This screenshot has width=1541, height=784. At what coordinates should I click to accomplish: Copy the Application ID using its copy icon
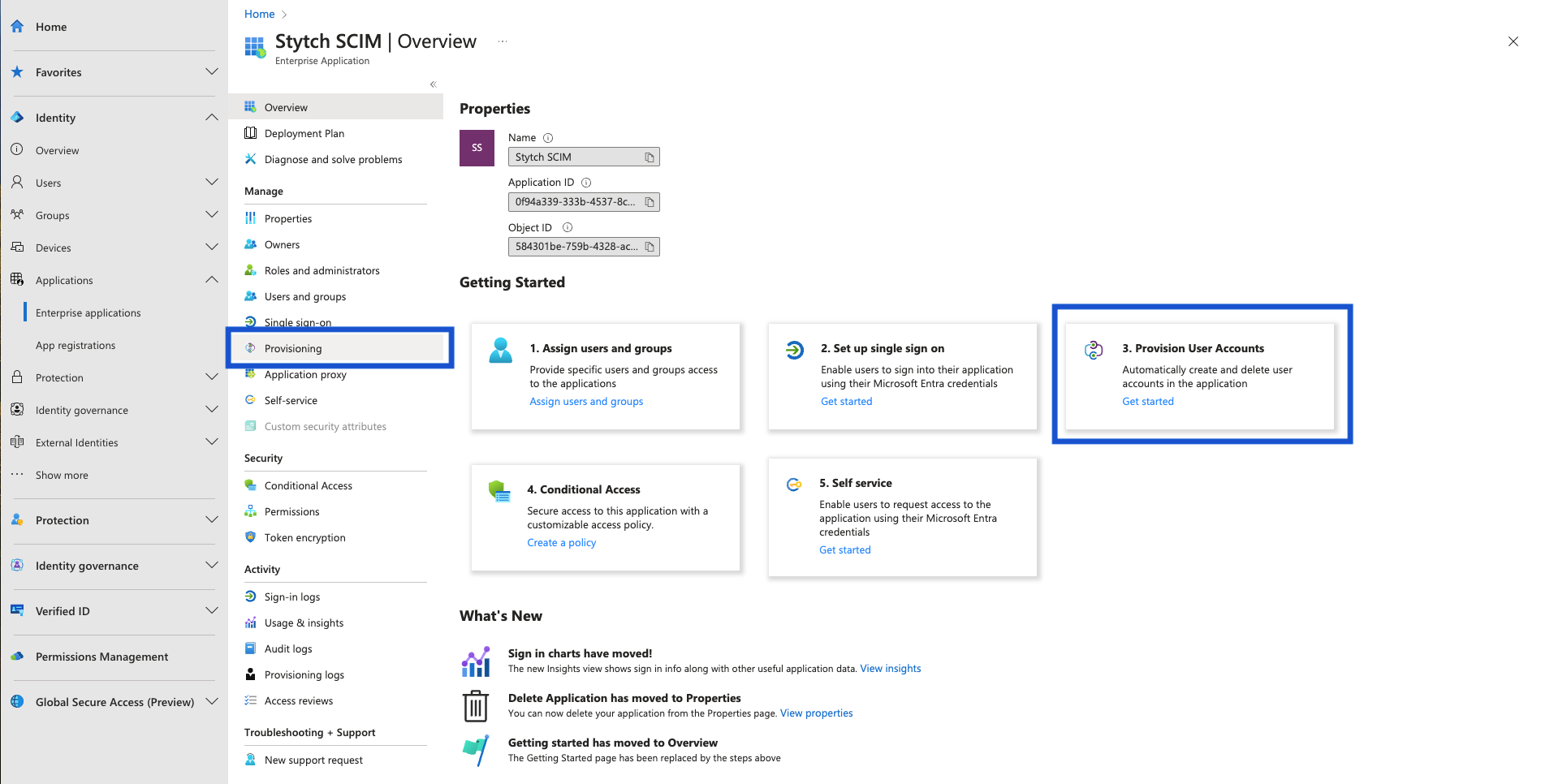coord(650,201)
